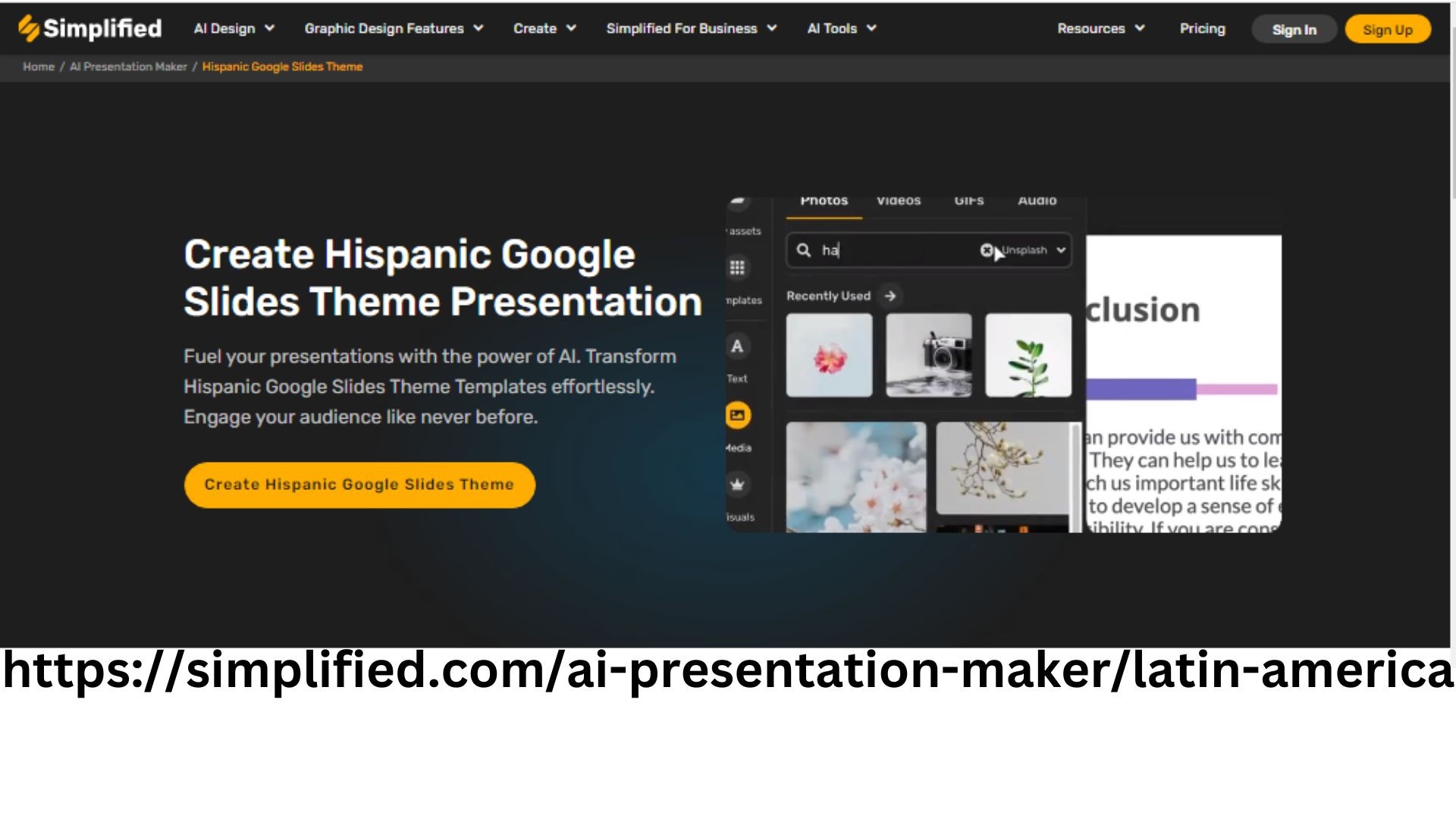The height and width of the screenshot is (819, 1456).
Task: Select the Media icon in sidebar
Action: point(737,415)
